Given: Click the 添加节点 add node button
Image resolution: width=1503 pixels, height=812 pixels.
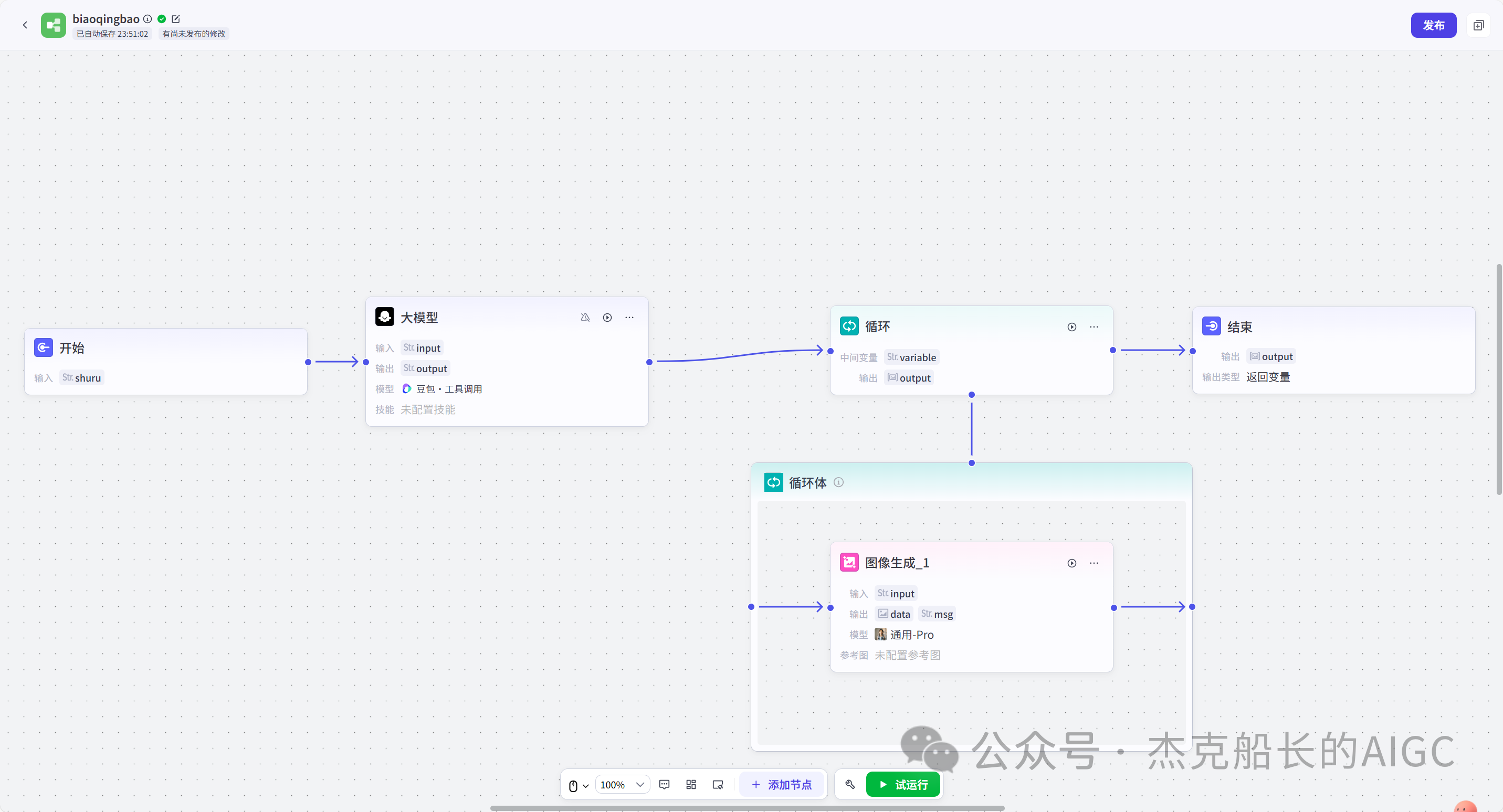Looking at the screenshot, I should point(782,785).
